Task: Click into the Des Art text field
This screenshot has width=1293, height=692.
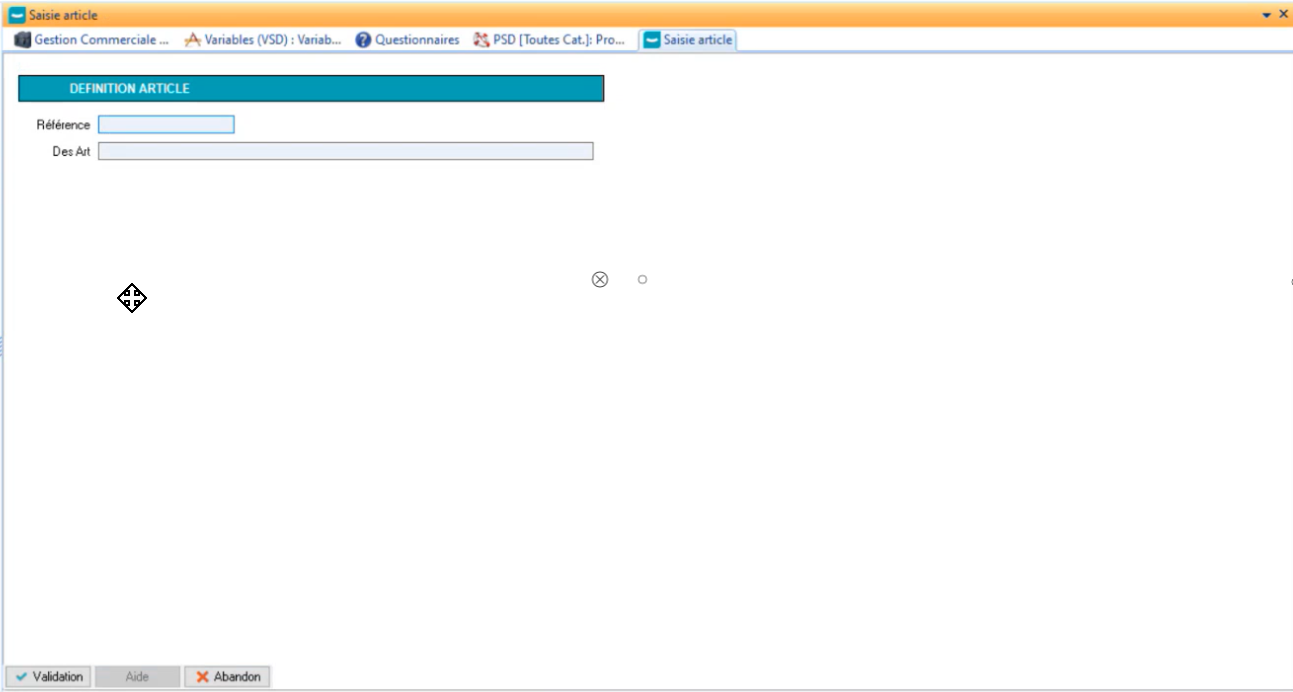Action: pos(345,151)
